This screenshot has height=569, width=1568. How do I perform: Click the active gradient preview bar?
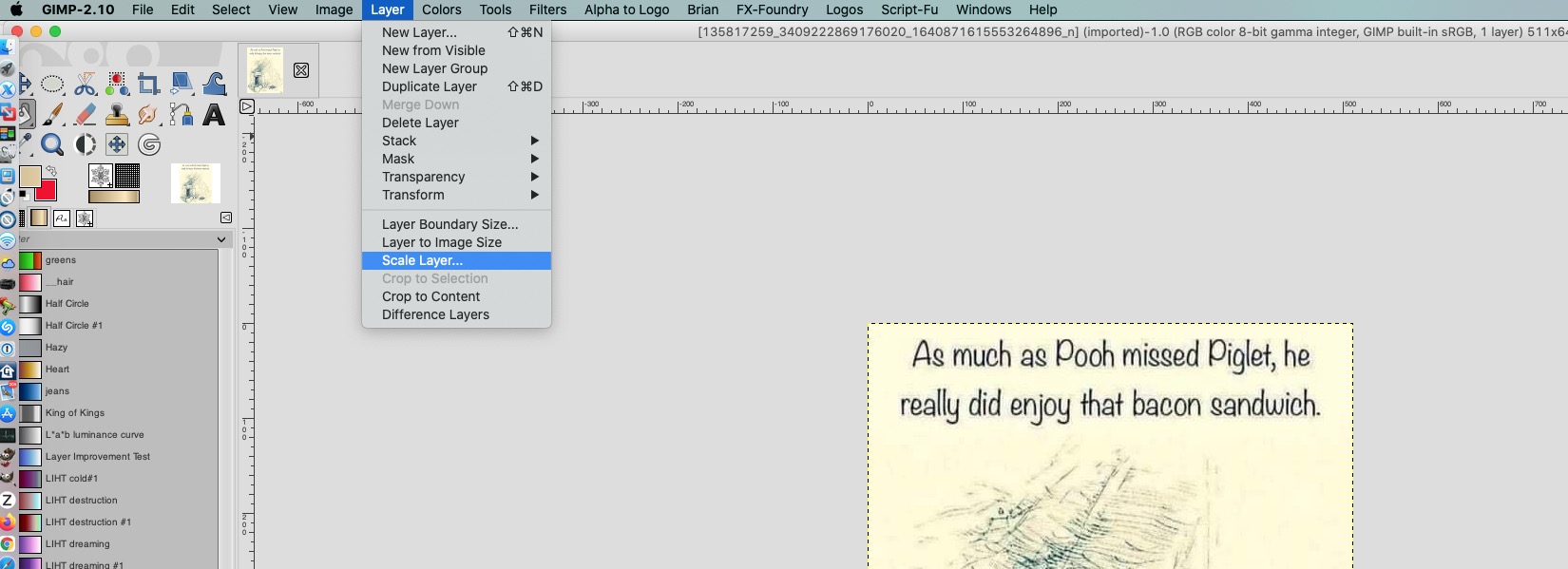point(114,197)
